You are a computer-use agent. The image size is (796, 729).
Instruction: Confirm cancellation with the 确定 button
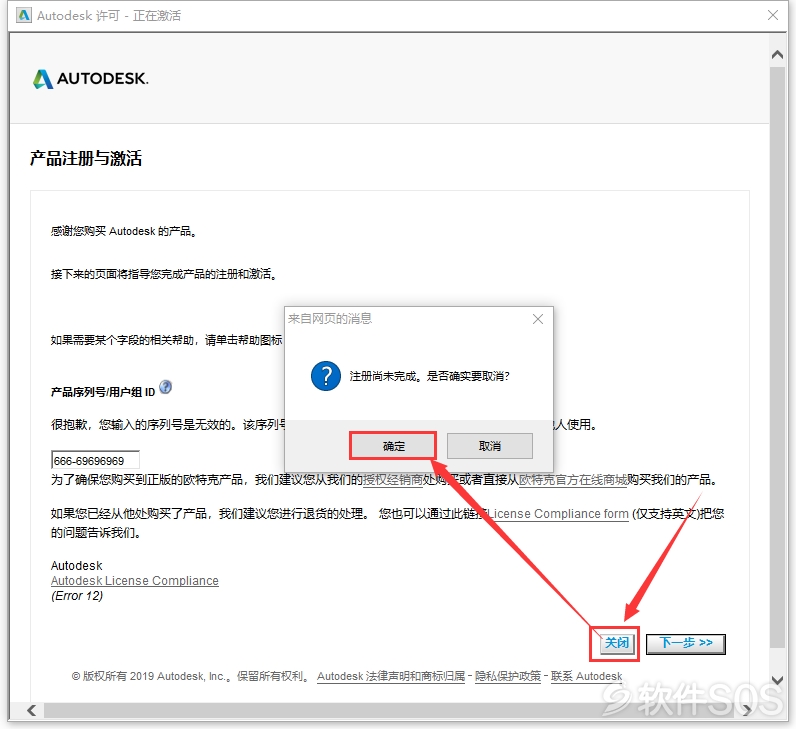(x=393, y=446)
